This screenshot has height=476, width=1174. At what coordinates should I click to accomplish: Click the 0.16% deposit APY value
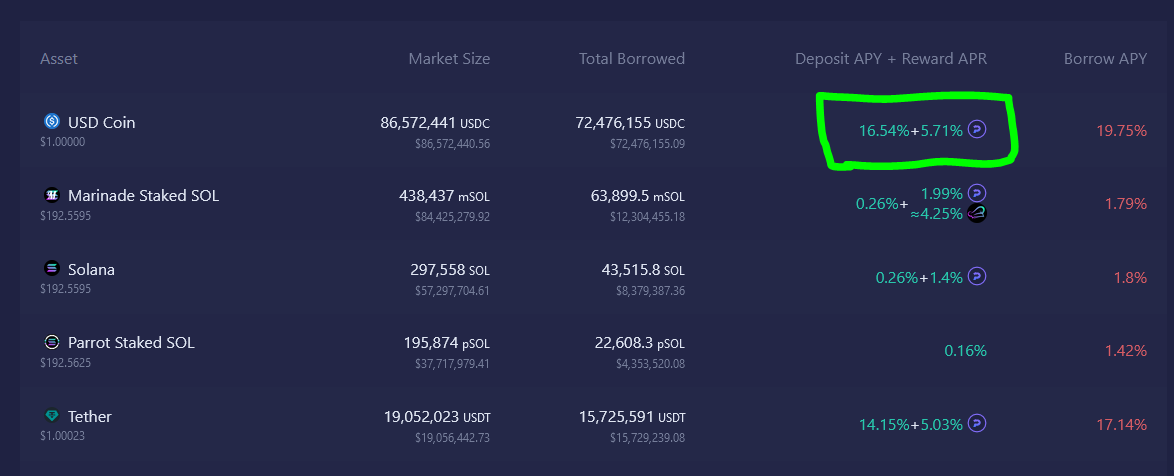click(x=965, y=351)
